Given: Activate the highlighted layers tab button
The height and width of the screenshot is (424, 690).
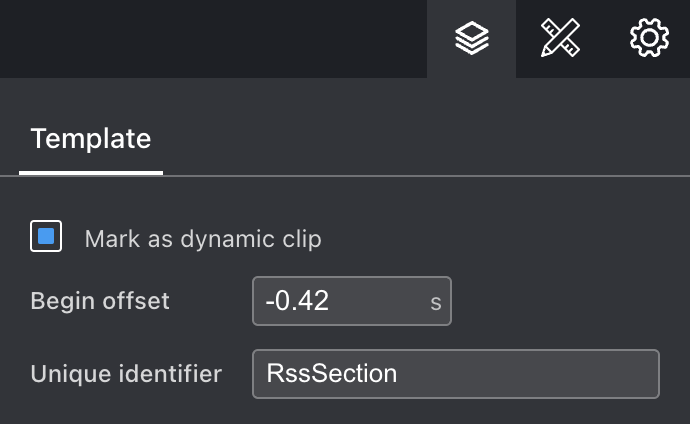Looking at the screenshot, I should pyautogui.click(x=471, y=39).
